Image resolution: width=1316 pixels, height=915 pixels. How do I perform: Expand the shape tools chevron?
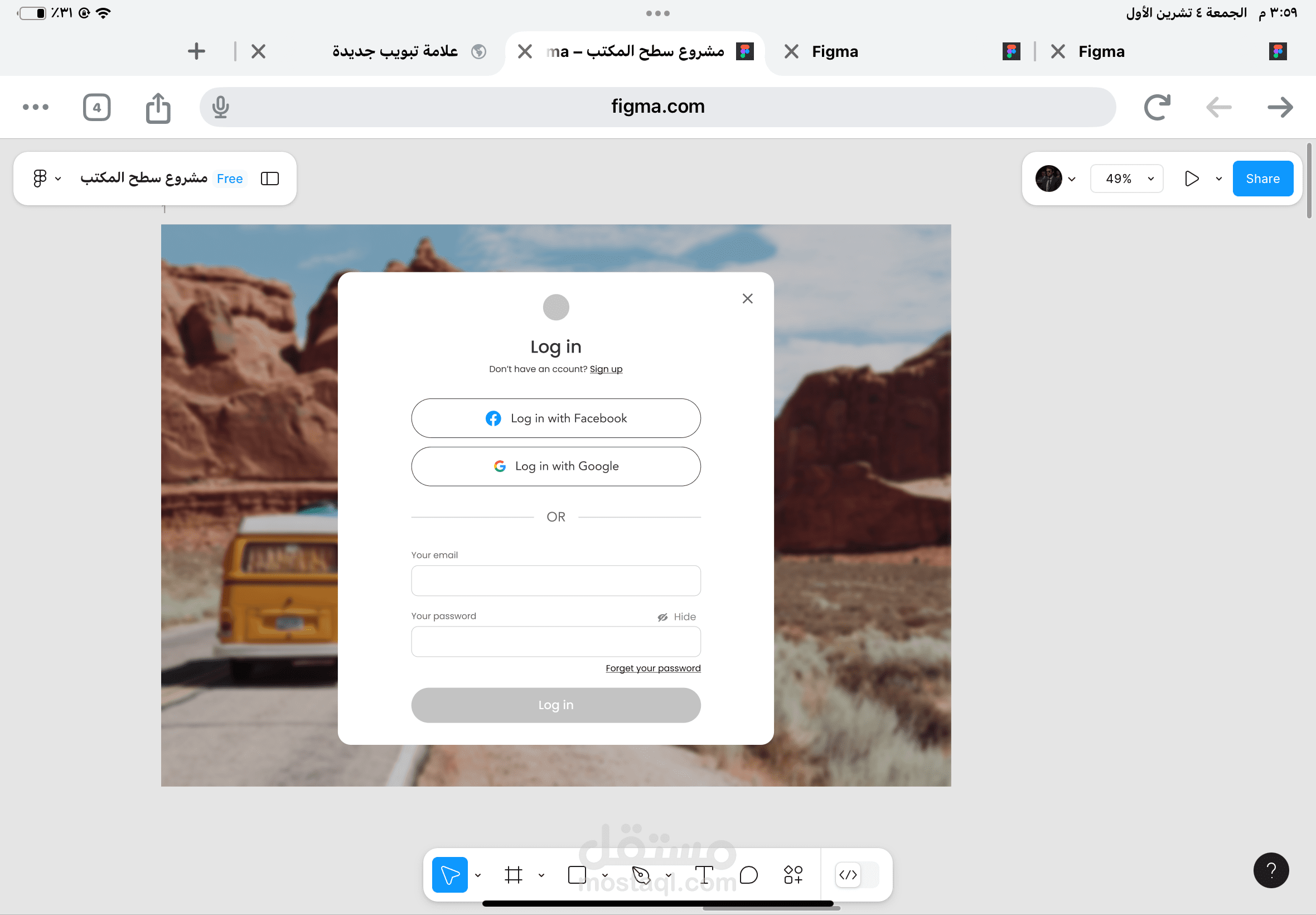pos(605,875)
